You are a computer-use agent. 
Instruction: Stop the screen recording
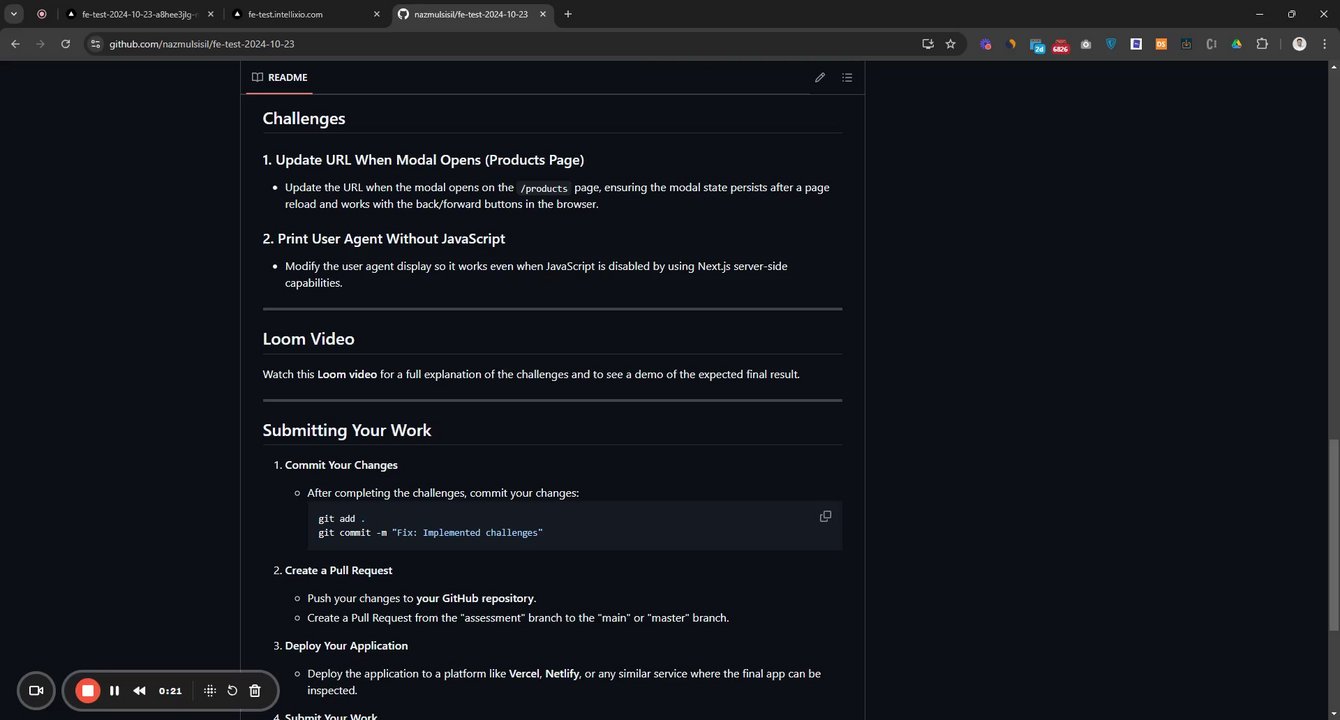tap(88, 690)
